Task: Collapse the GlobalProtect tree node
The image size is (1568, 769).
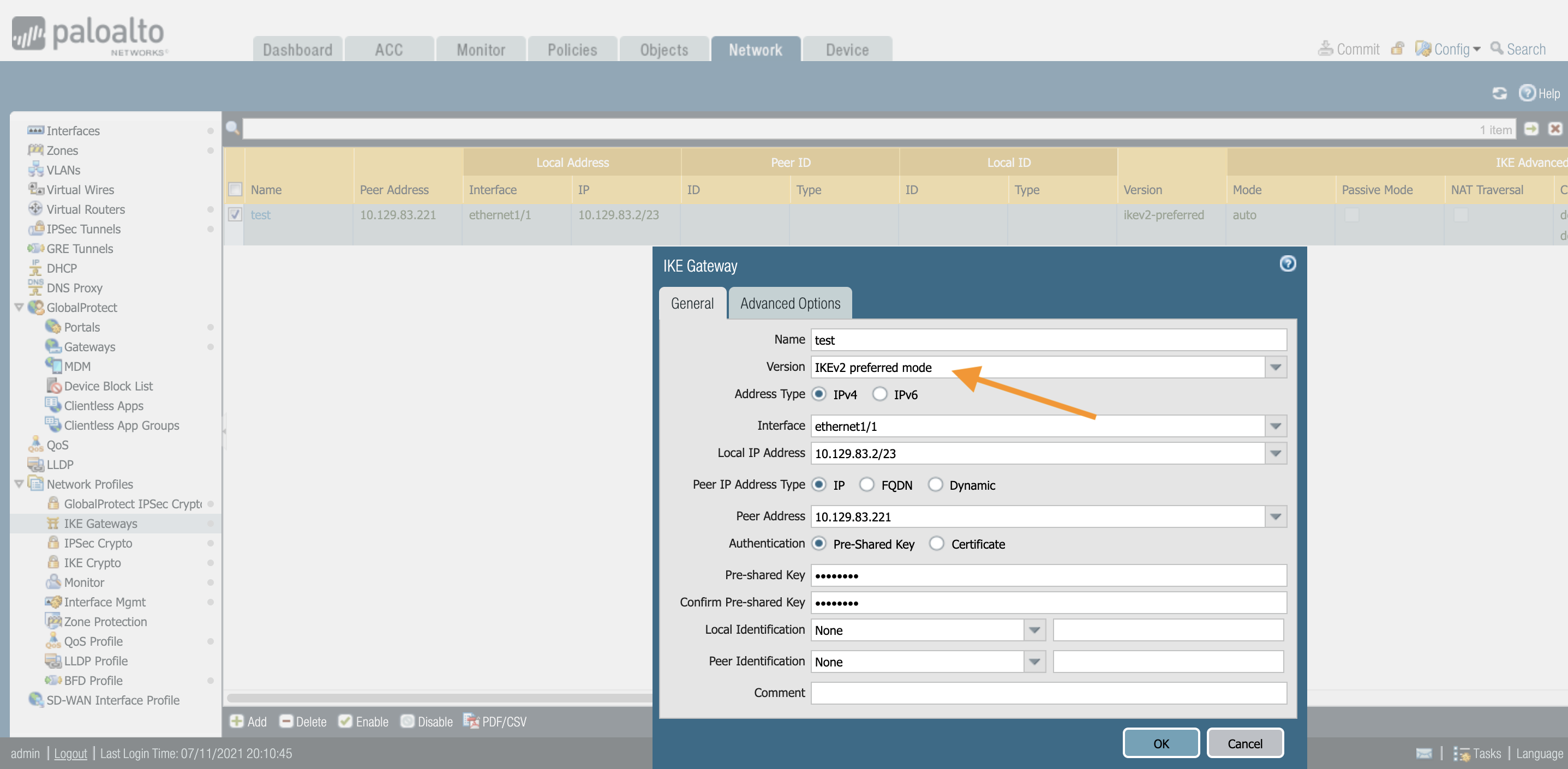Action: [x=19, y=307]
